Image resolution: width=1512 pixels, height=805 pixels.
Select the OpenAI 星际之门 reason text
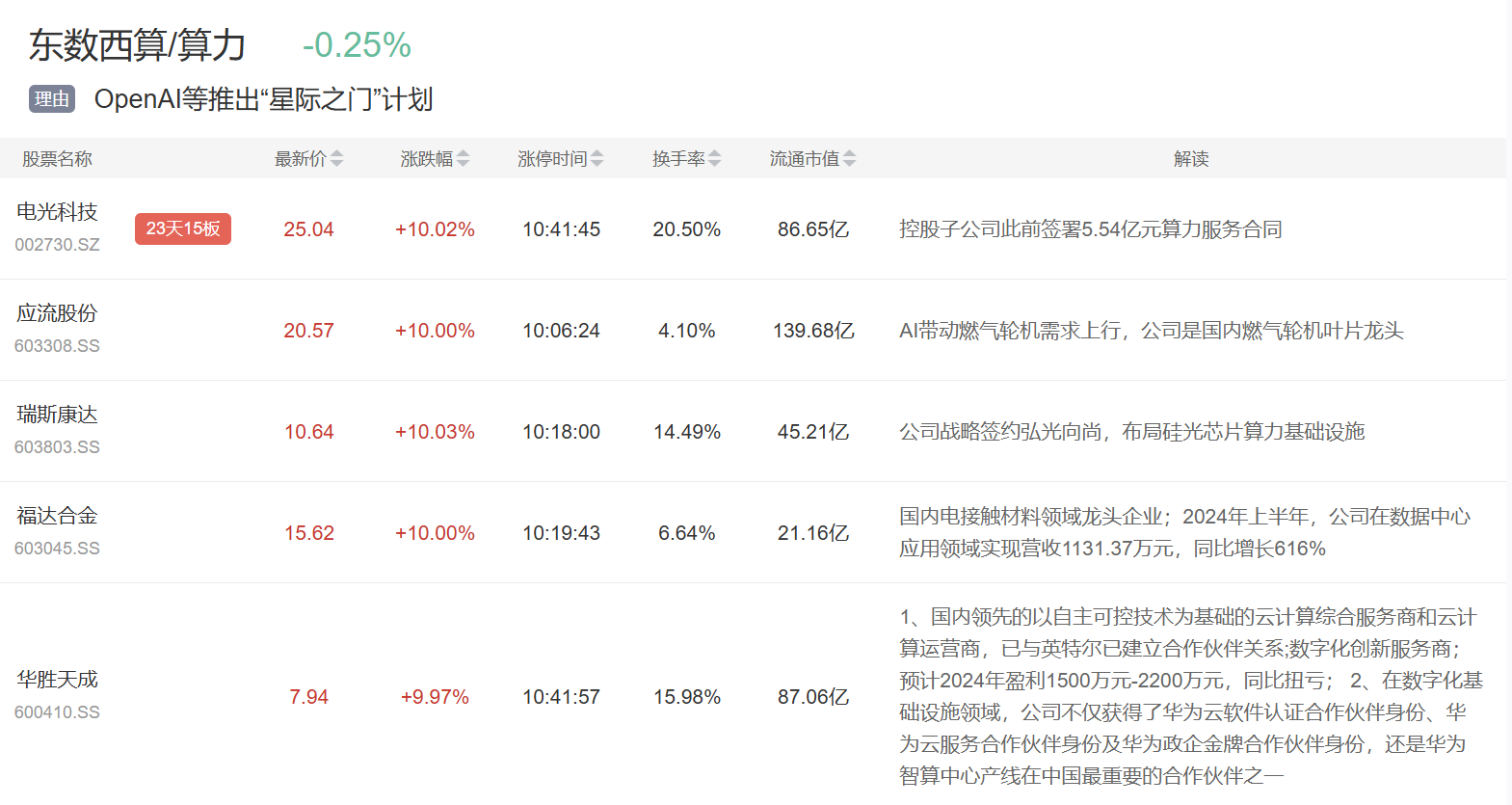coord(263,99)
